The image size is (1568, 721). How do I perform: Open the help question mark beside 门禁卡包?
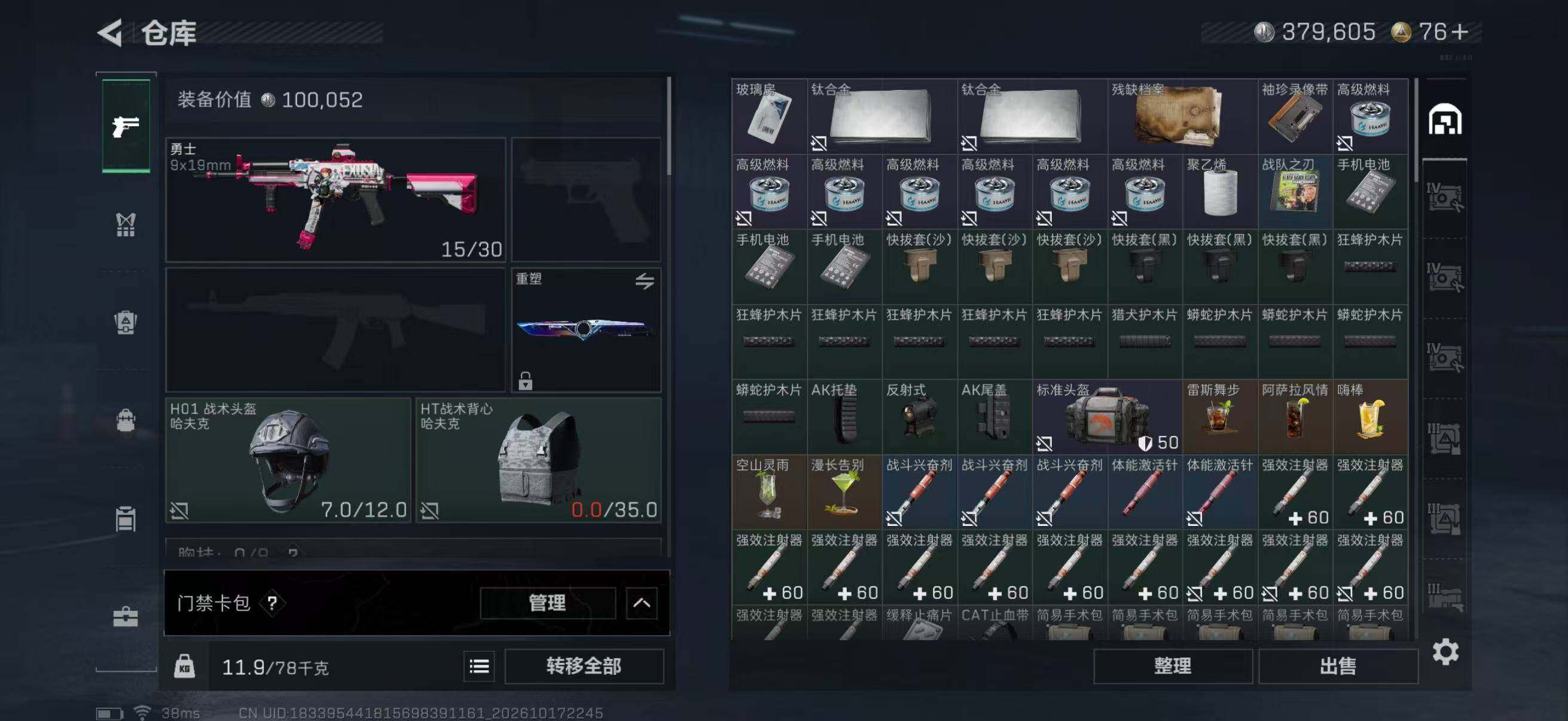tap(272, 603)
